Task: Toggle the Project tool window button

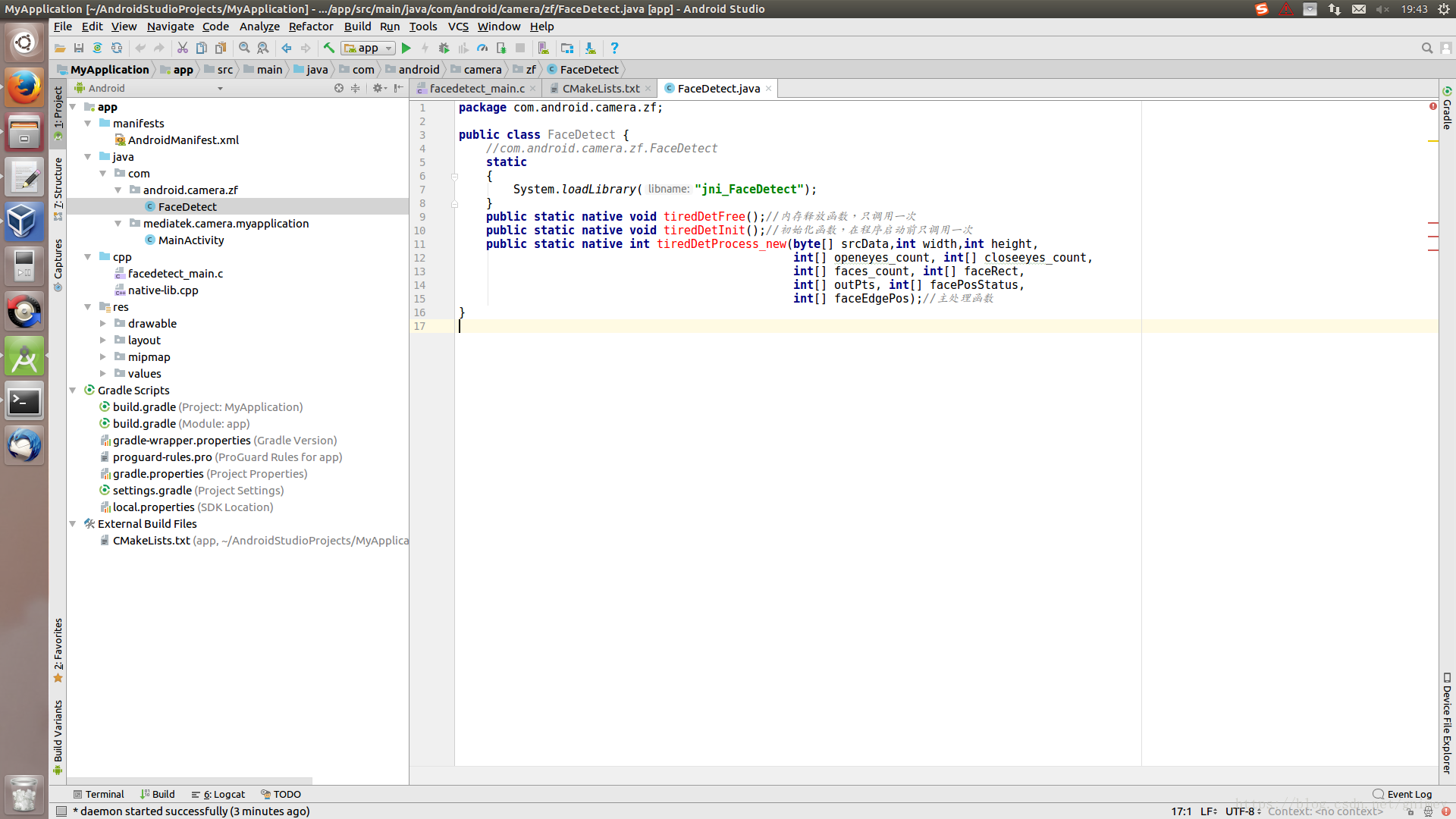Action: coord(58,113)
